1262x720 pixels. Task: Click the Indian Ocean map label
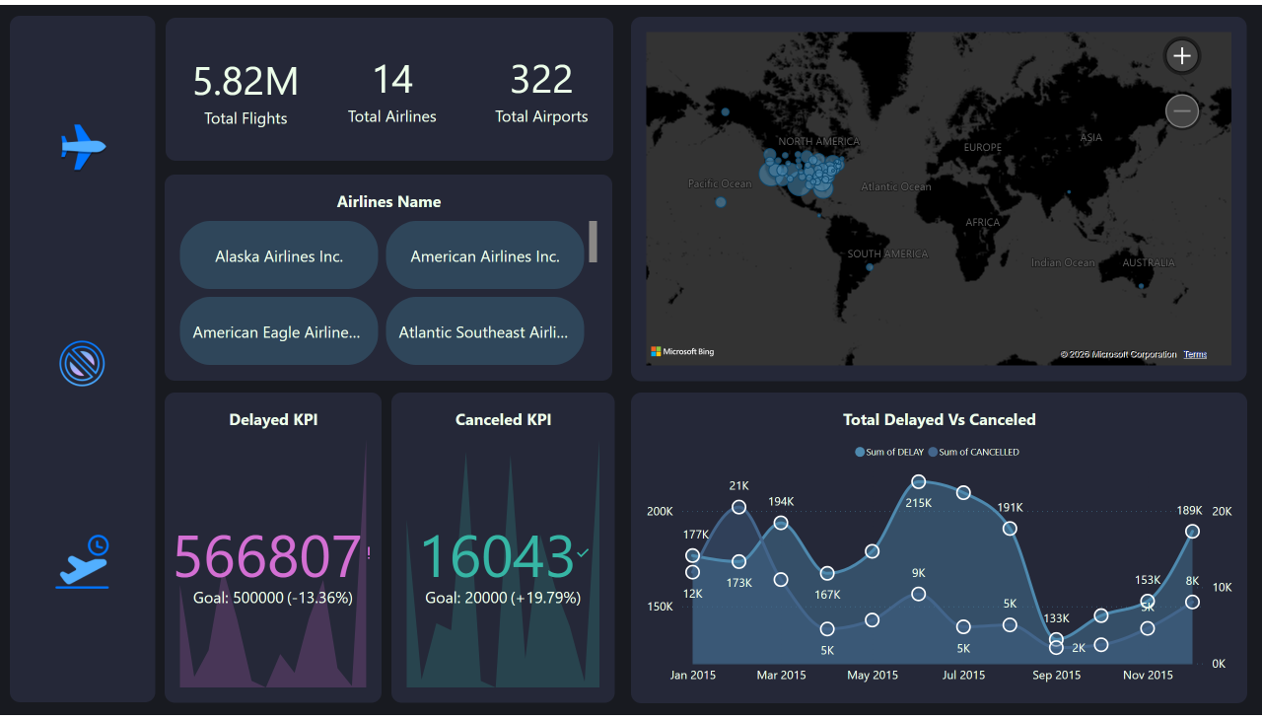coord(1063,263)
